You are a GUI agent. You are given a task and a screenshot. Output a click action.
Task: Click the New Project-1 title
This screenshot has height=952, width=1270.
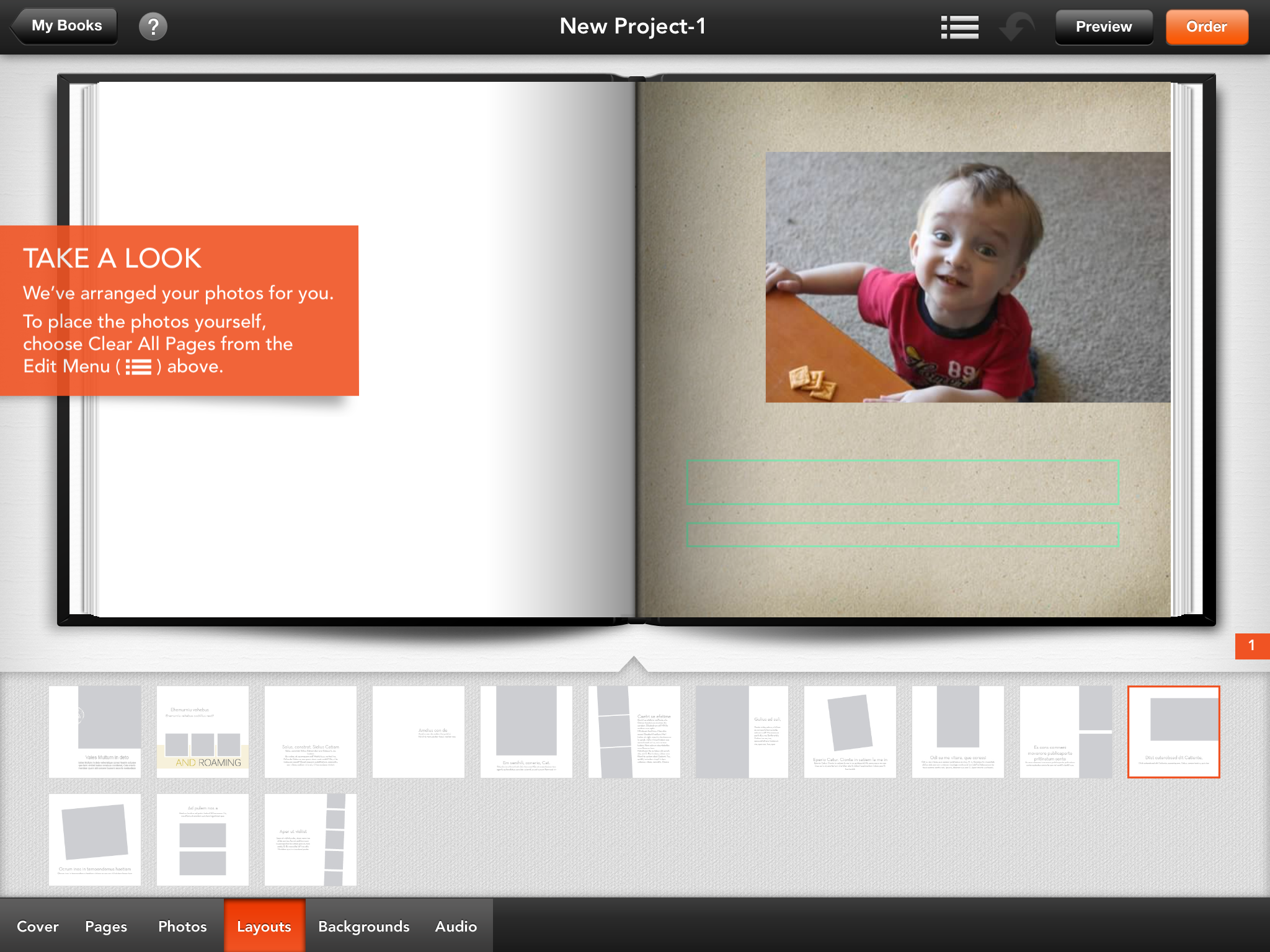[x=633, y=26]
